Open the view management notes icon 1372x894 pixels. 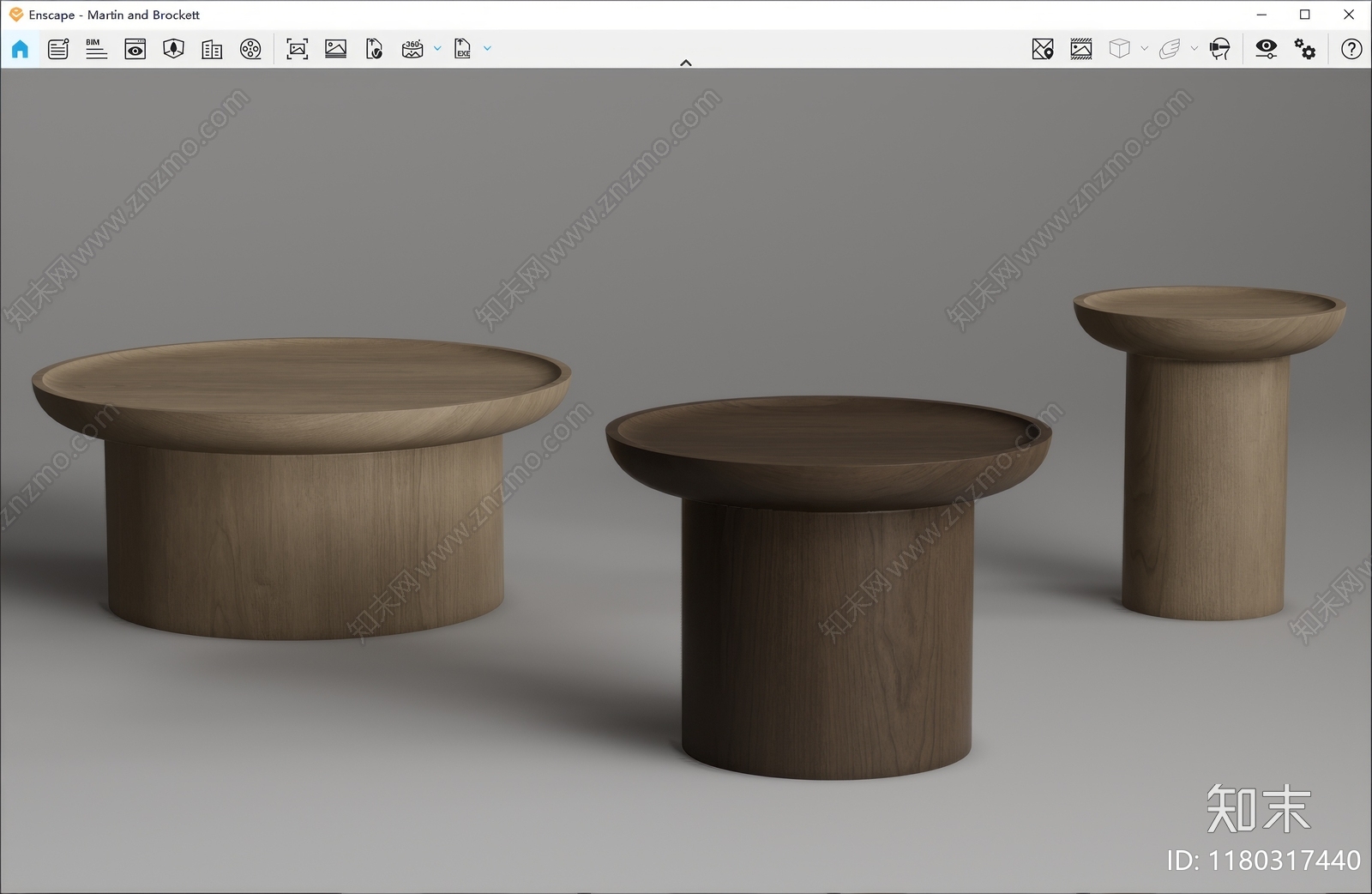[x=58, y=49]
